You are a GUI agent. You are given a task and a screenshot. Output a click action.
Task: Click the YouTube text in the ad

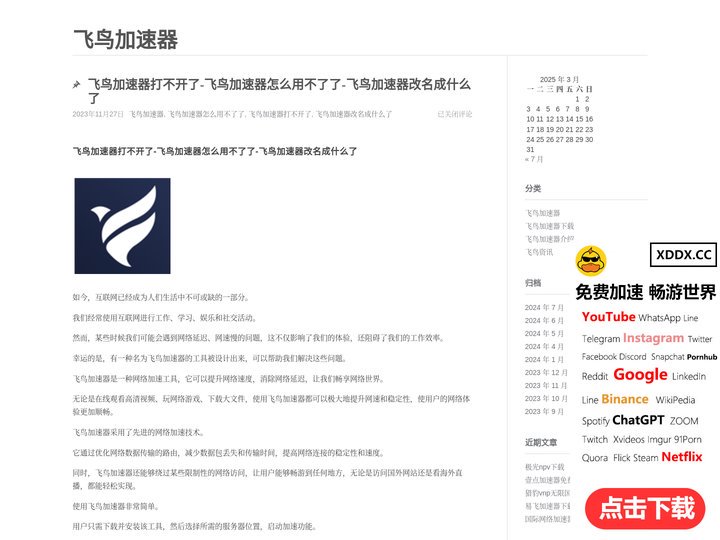coord(608,317)
